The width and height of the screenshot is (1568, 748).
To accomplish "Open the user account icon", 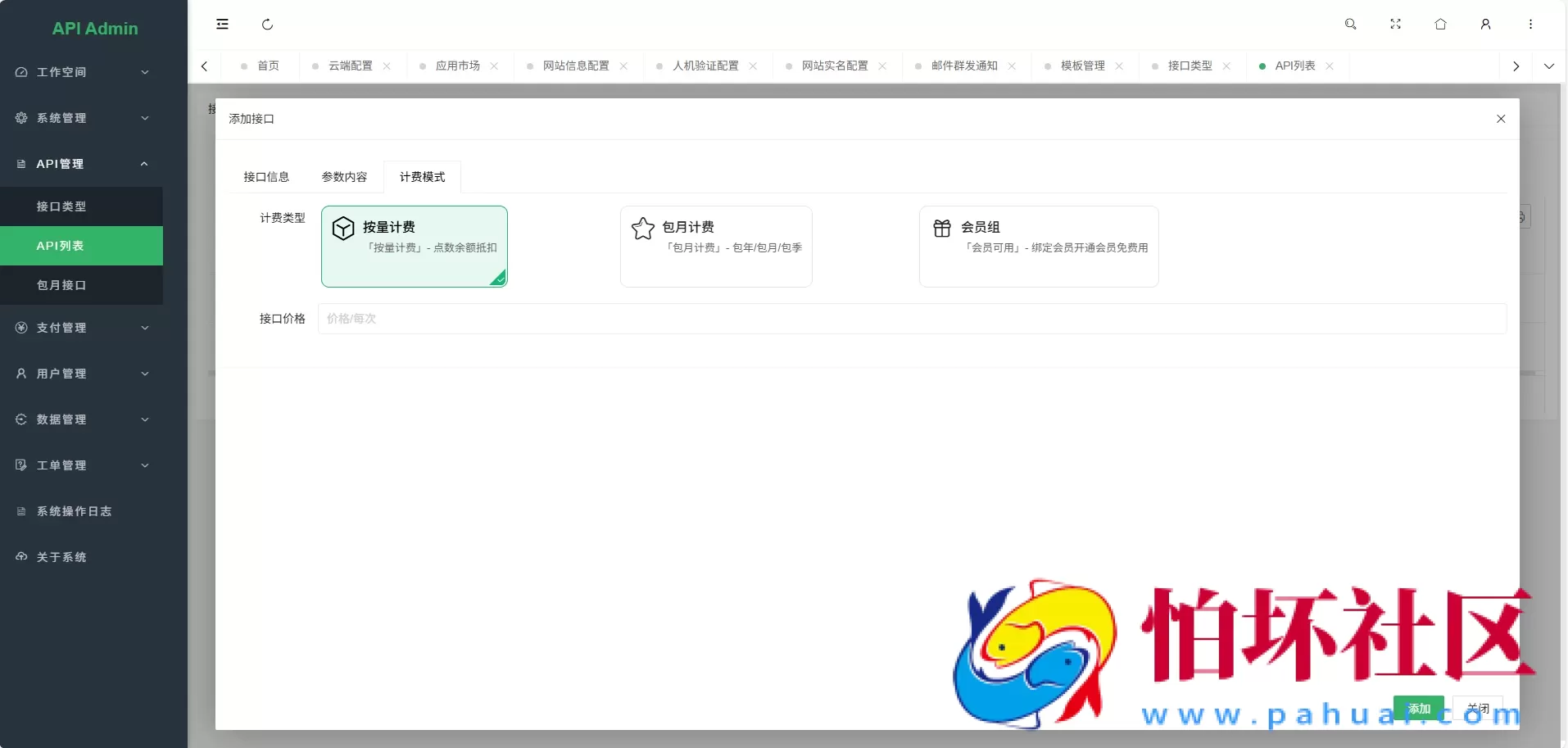I will (x=1486, y=25).
